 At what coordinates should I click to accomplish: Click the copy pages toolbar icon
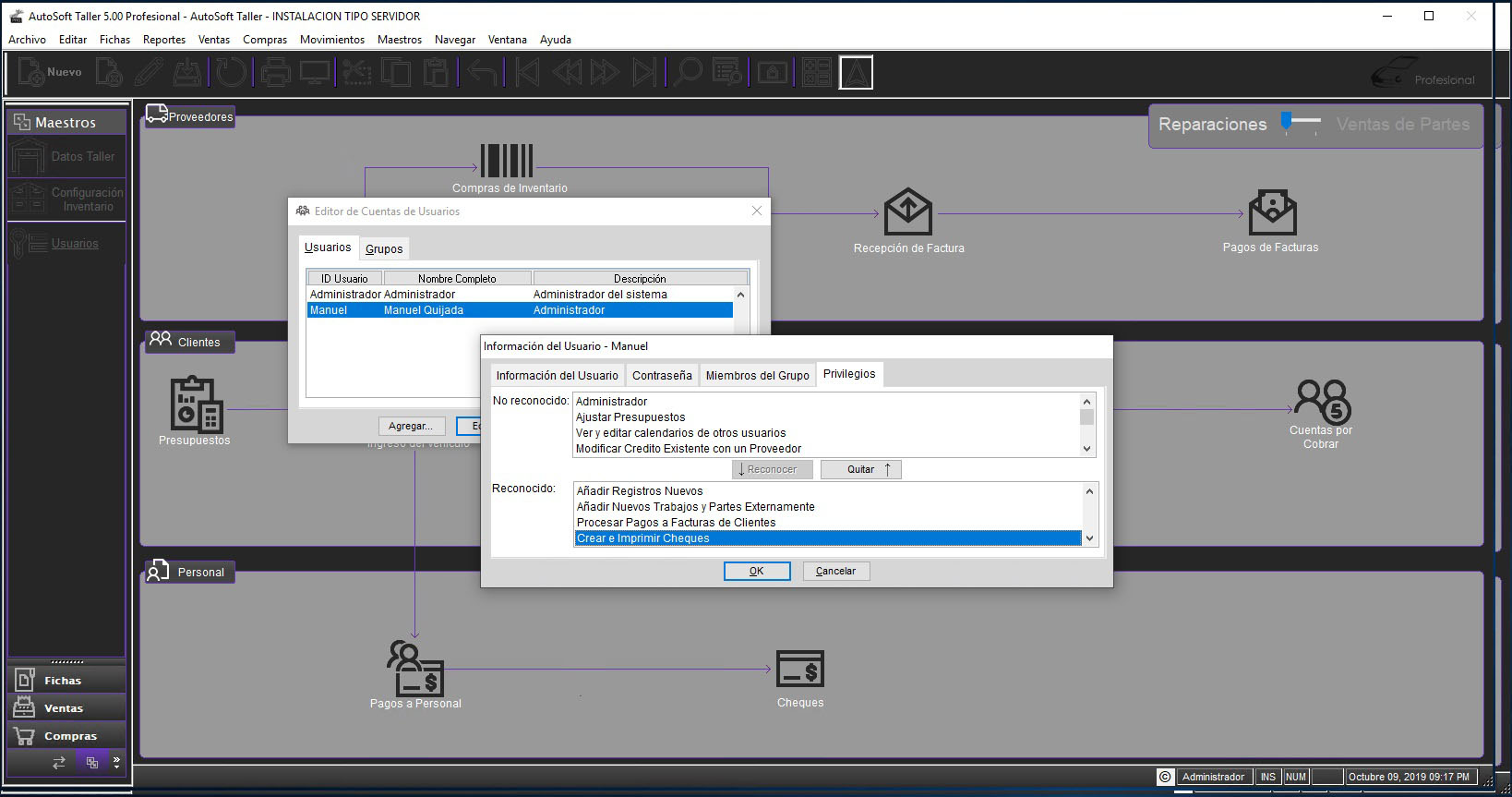[x=396, y=72]
